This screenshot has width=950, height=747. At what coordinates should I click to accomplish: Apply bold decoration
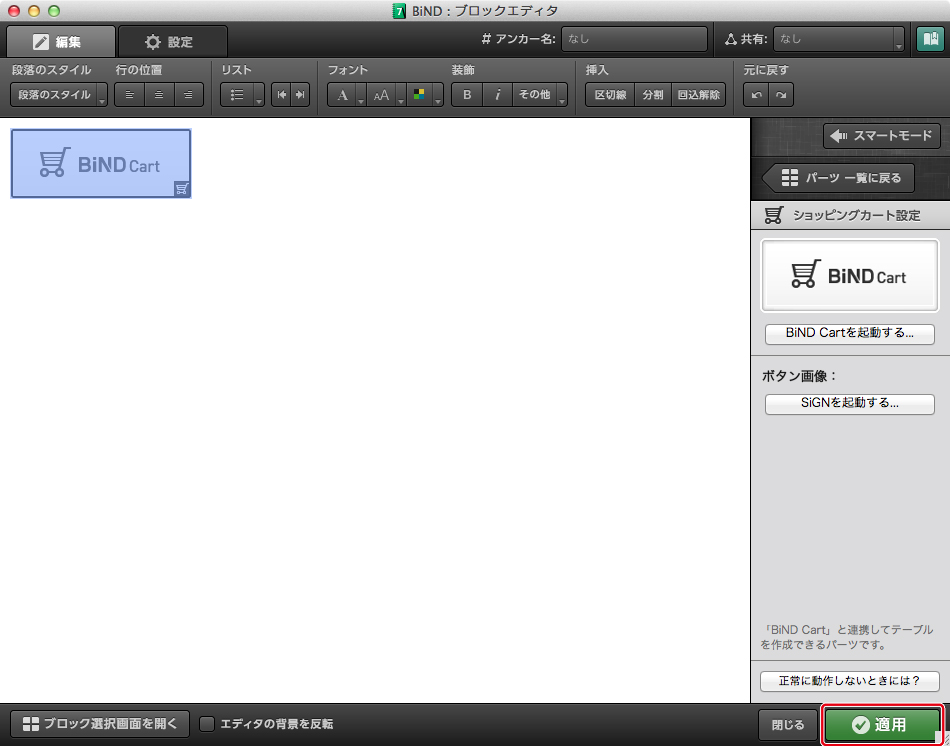(x=467, y=95)
